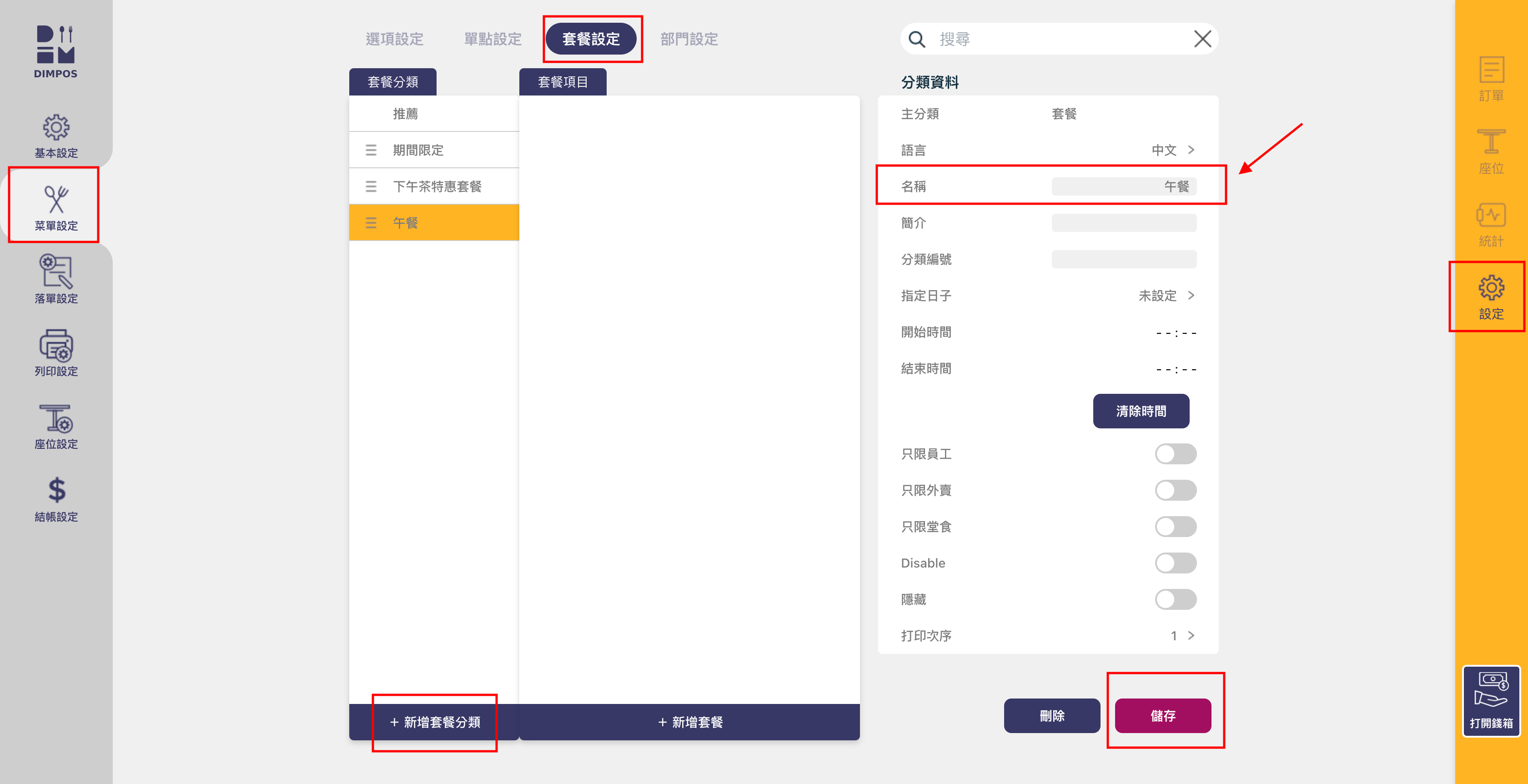1528x784 pixels.
Task: Open 結帳設定 dollar sign icon
Action: point(56,490)
